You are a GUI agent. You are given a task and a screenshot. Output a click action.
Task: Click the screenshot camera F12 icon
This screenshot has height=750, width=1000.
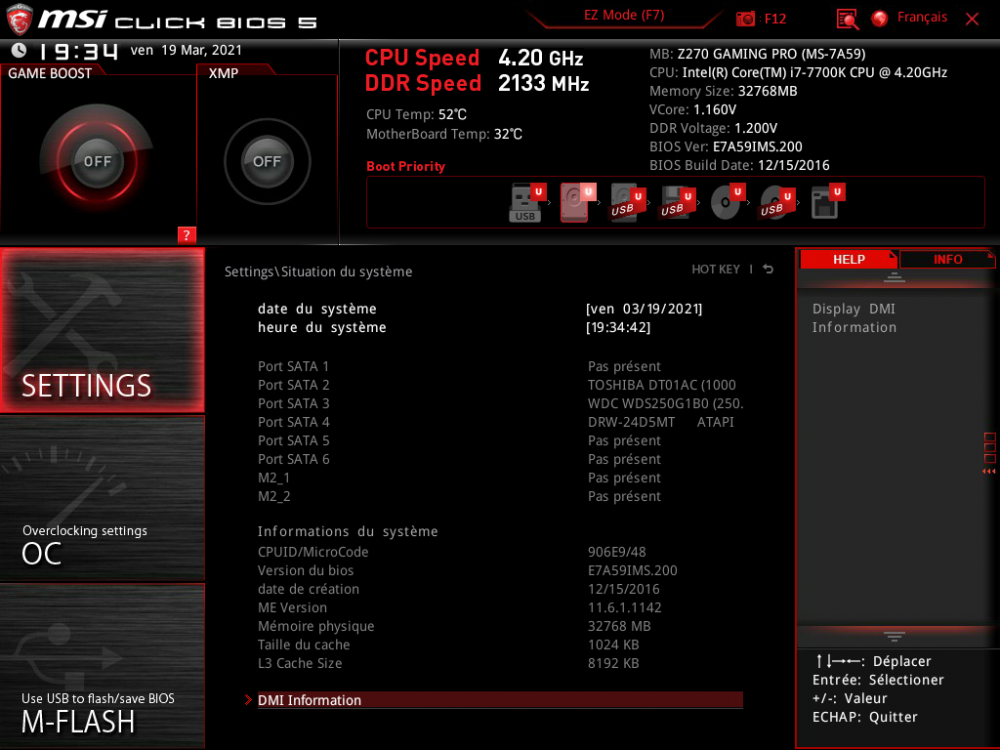click(x=761, y=18)
